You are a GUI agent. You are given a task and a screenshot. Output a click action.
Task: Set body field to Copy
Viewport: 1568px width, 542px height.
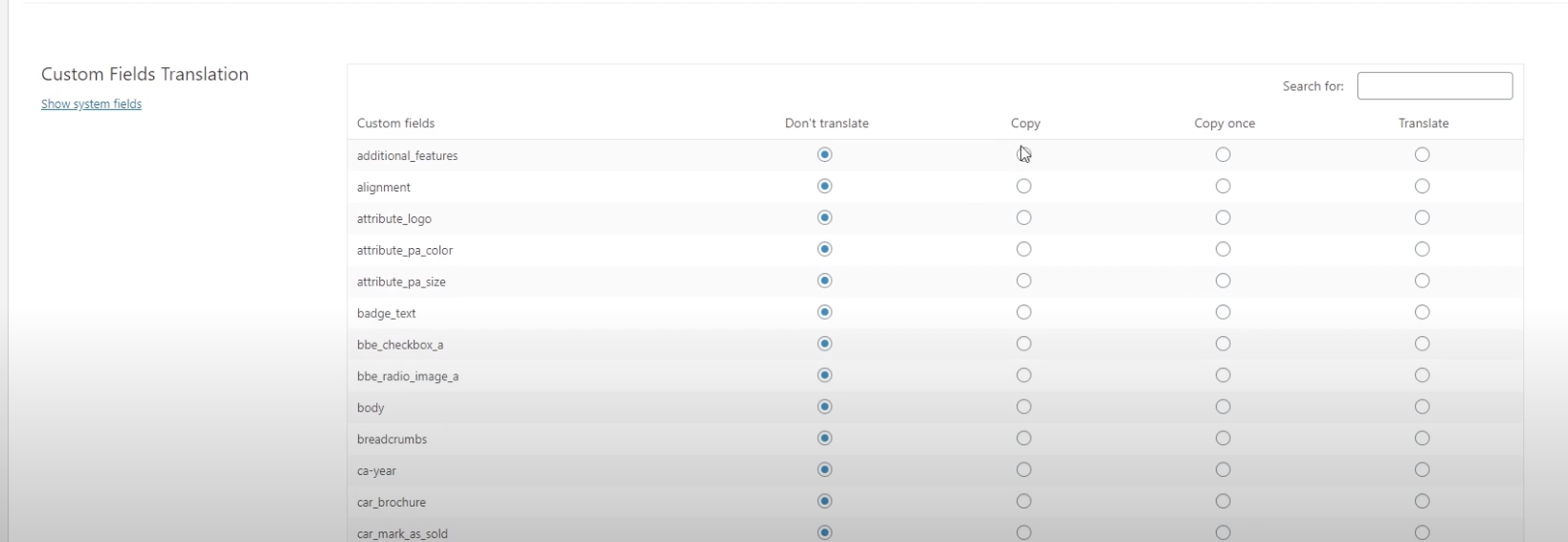[x=1023, y=407]
